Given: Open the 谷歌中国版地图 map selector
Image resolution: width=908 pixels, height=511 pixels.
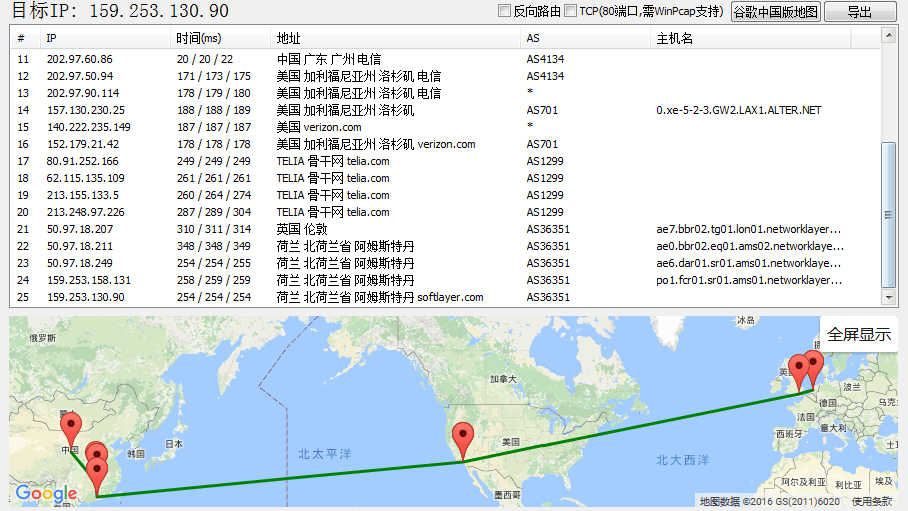Looking at the screenshot, I should click(x=775, y=12).
